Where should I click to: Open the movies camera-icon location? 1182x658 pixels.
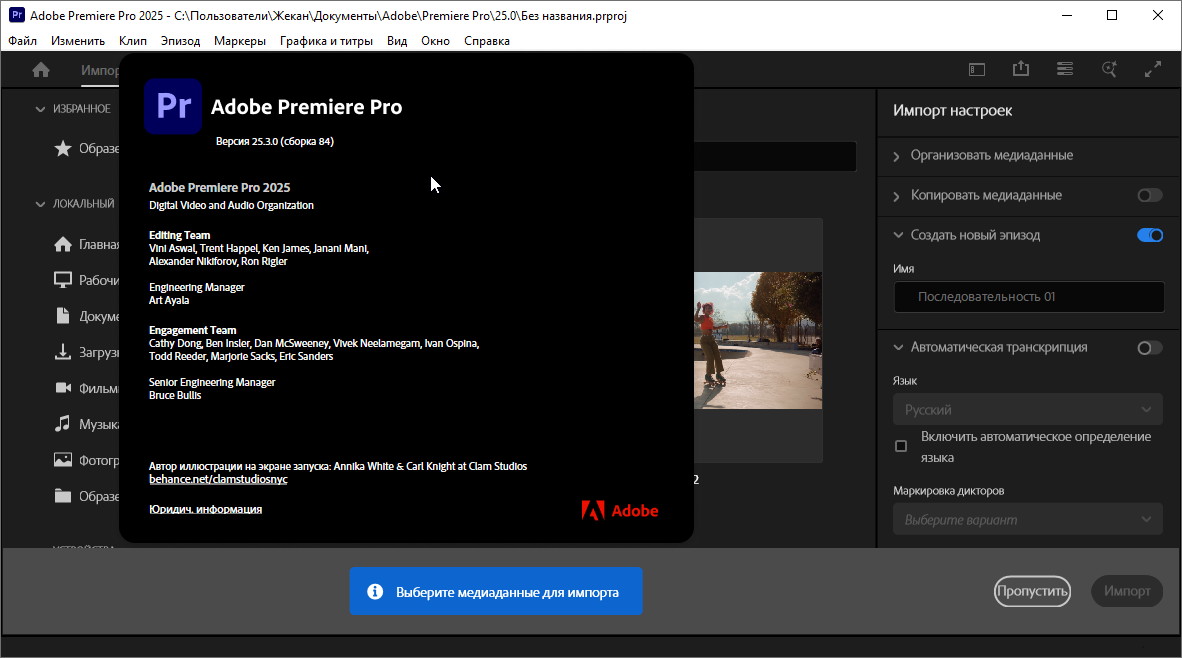[87, 388]
